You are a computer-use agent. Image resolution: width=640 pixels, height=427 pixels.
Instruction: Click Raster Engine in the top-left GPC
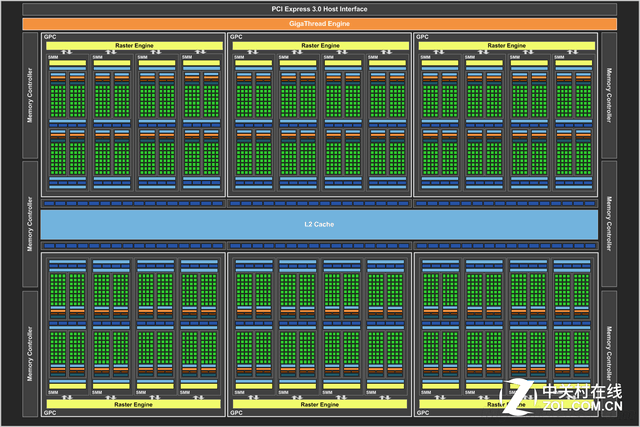132,46
